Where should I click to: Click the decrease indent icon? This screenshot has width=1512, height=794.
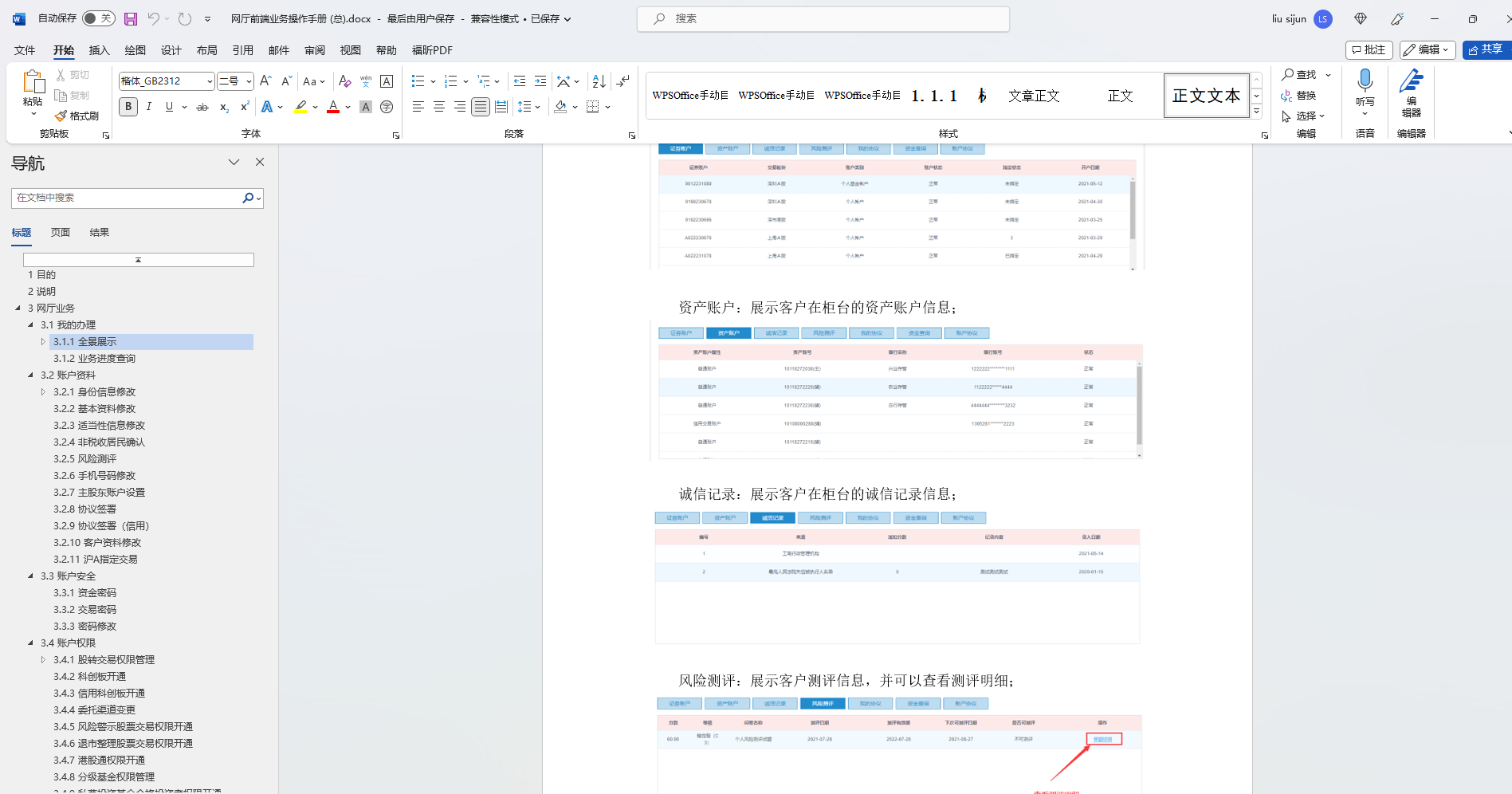(x=520, y=81)
